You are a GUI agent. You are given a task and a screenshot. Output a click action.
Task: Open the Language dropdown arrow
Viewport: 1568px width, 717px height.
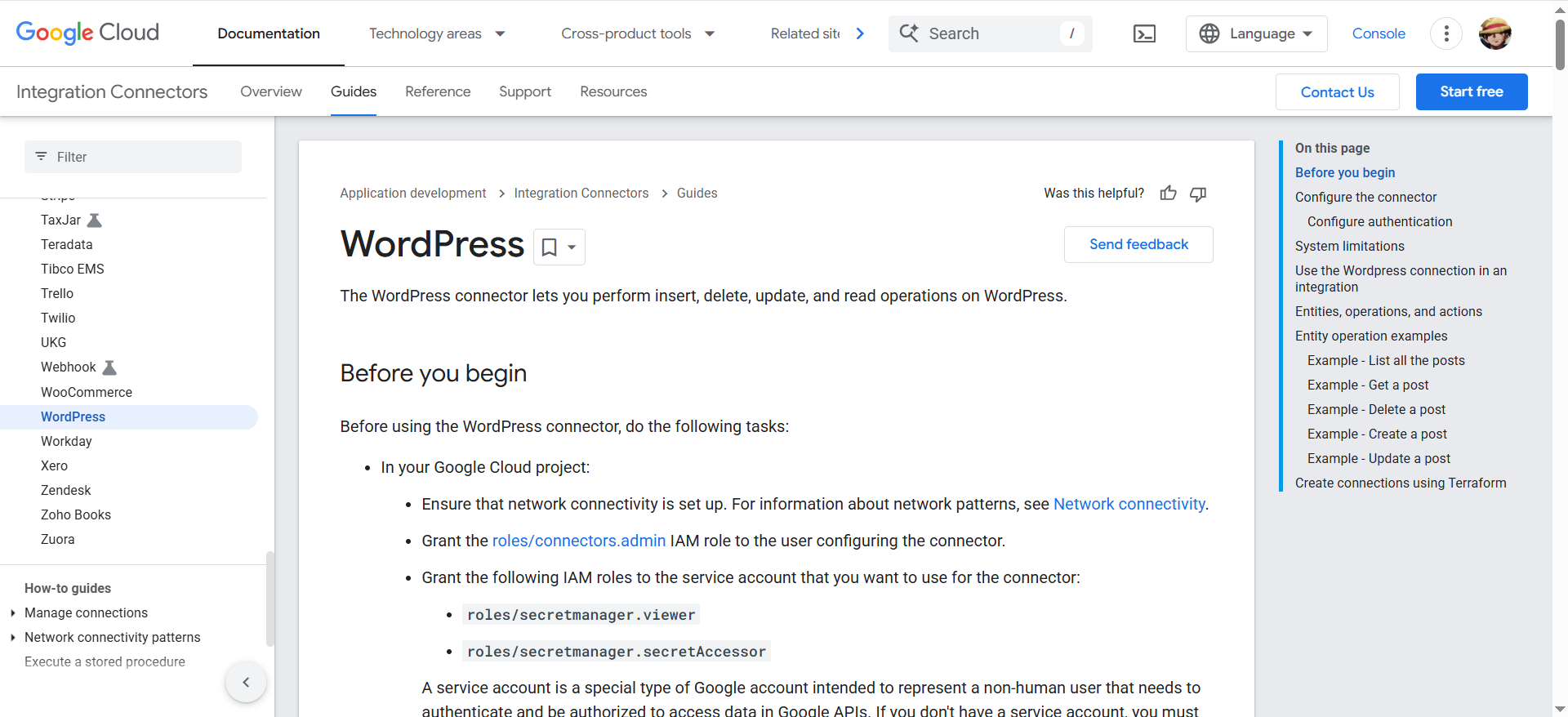[1307, 33]
